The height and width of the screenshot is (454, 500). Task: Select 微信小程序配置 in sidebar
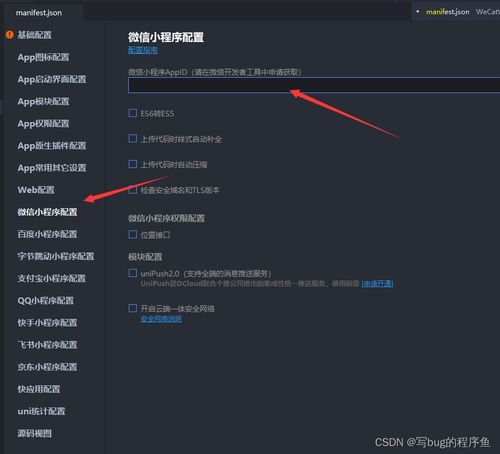point(47,212)
